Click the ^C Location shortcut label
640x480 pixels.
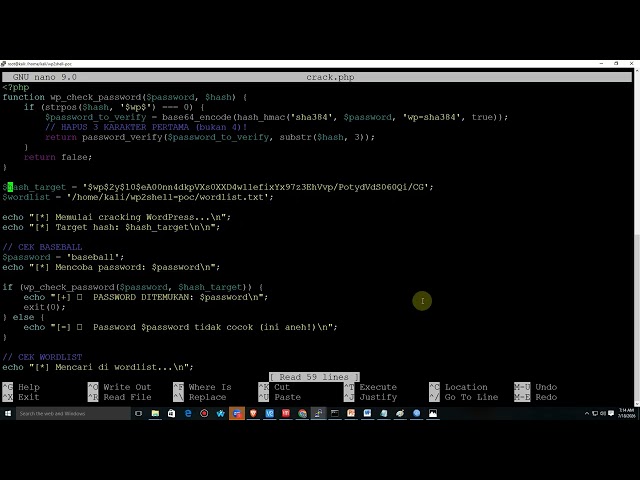[x=458, y=387]
